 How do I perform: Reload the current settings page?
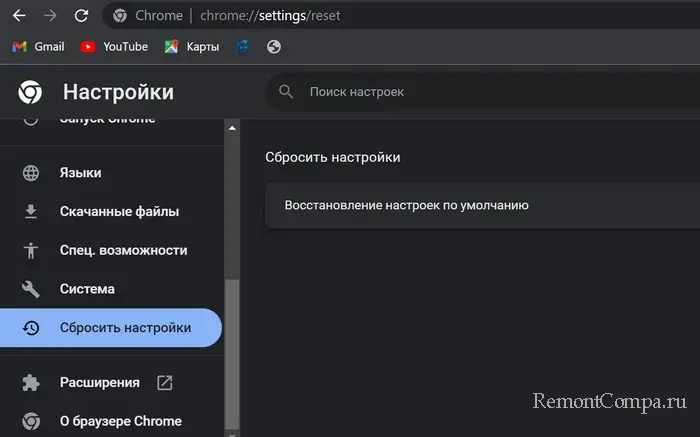click(x=81, y=16)
